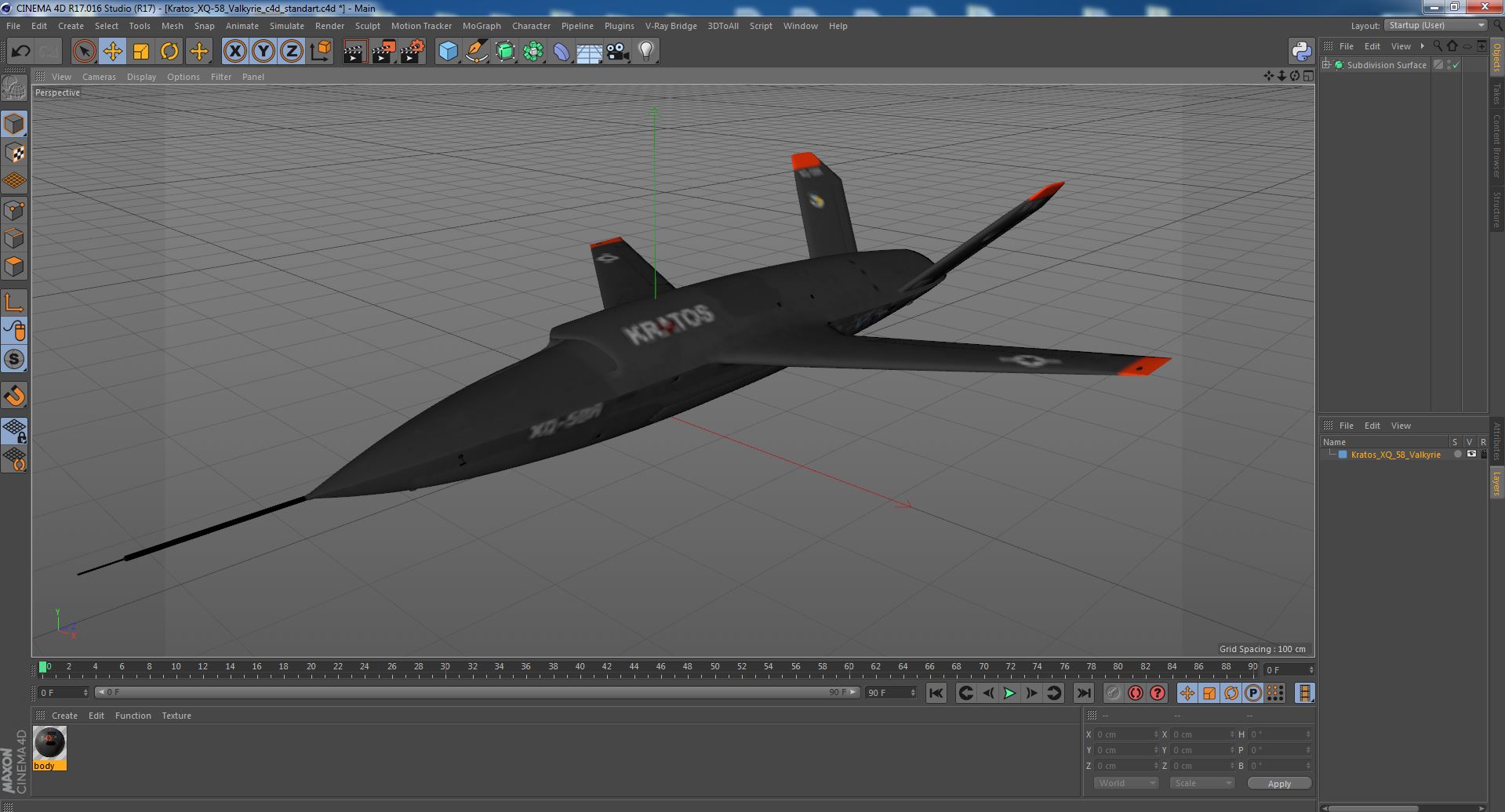Add a Bend deformer

[x=562, y=52]
